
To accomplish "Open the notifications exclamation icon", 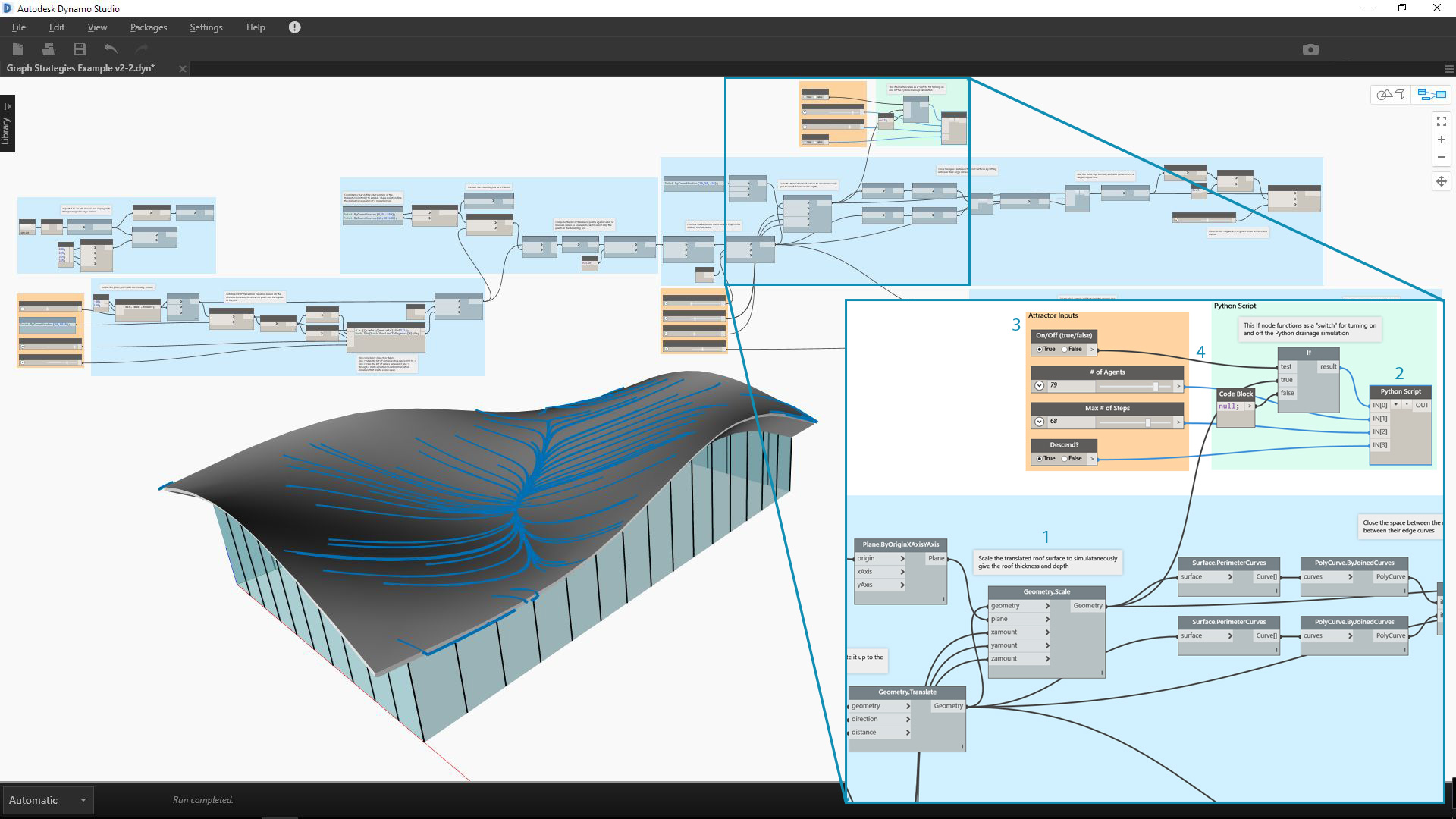I will pyautogui.click(x=294, y=27).
